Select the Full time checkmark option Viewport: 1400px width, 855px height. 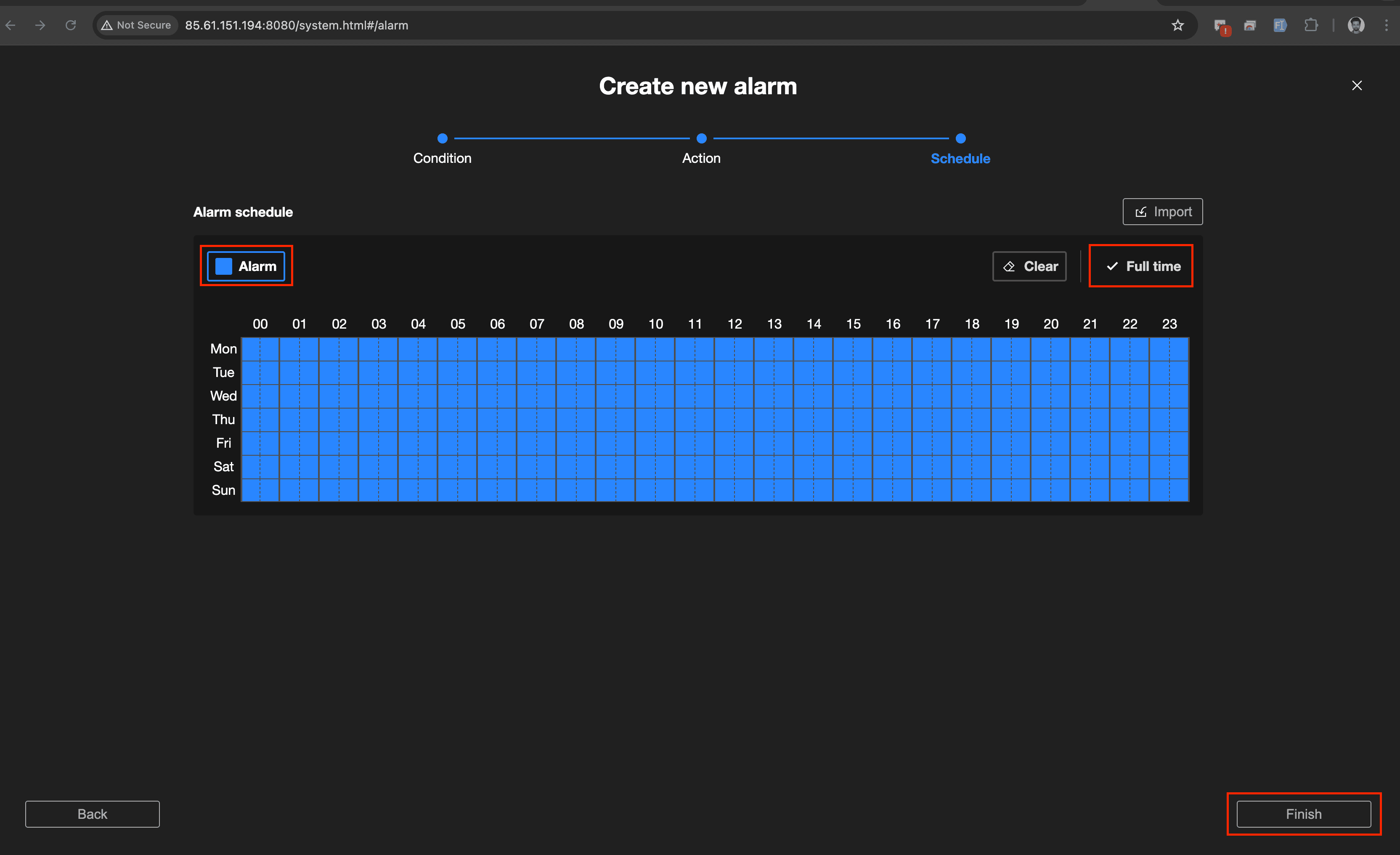tap(1141, 266)
